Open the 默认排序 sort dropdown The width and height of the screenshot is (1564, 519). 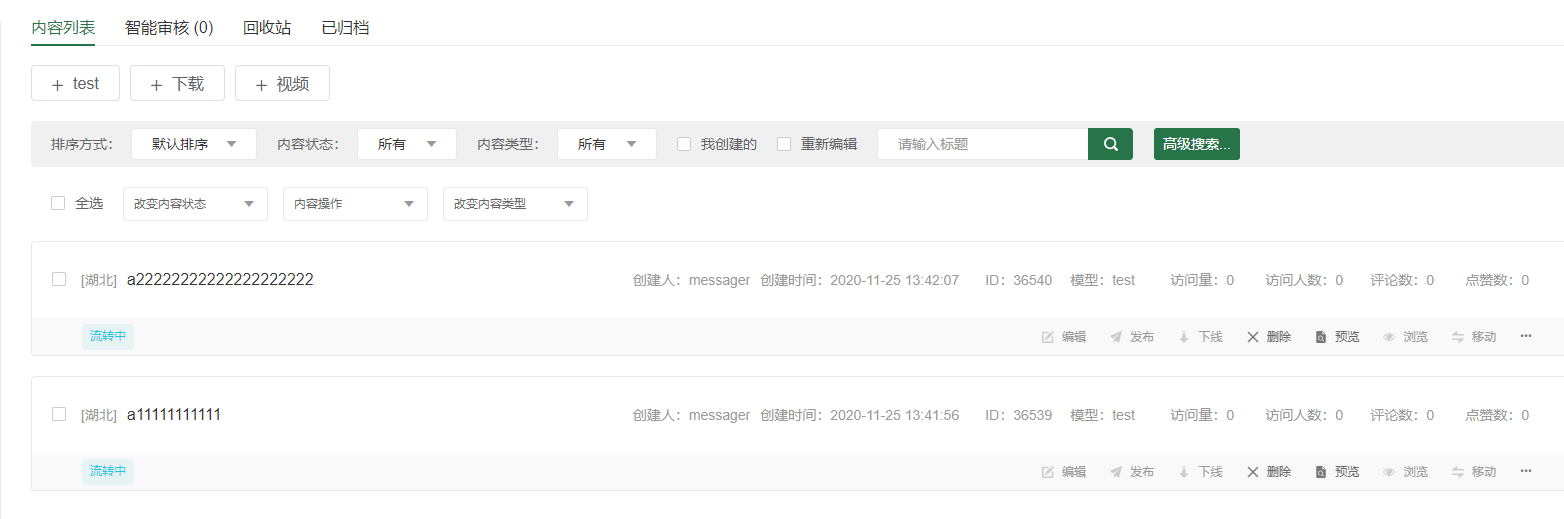pyautogui.click(x=194, y=144)
